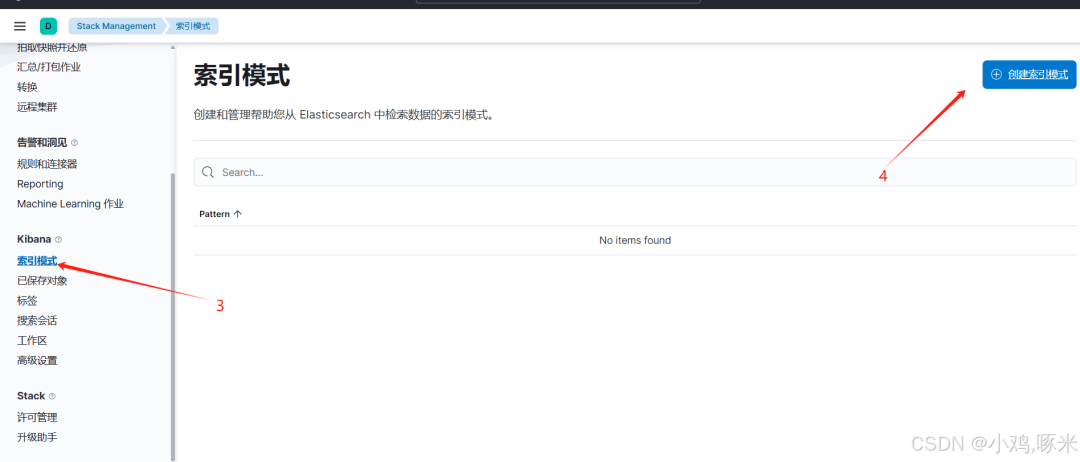Open 标签 in the sidebar
The height and width of the screenshot is (462, 1080).
click(x=28, y=301)
